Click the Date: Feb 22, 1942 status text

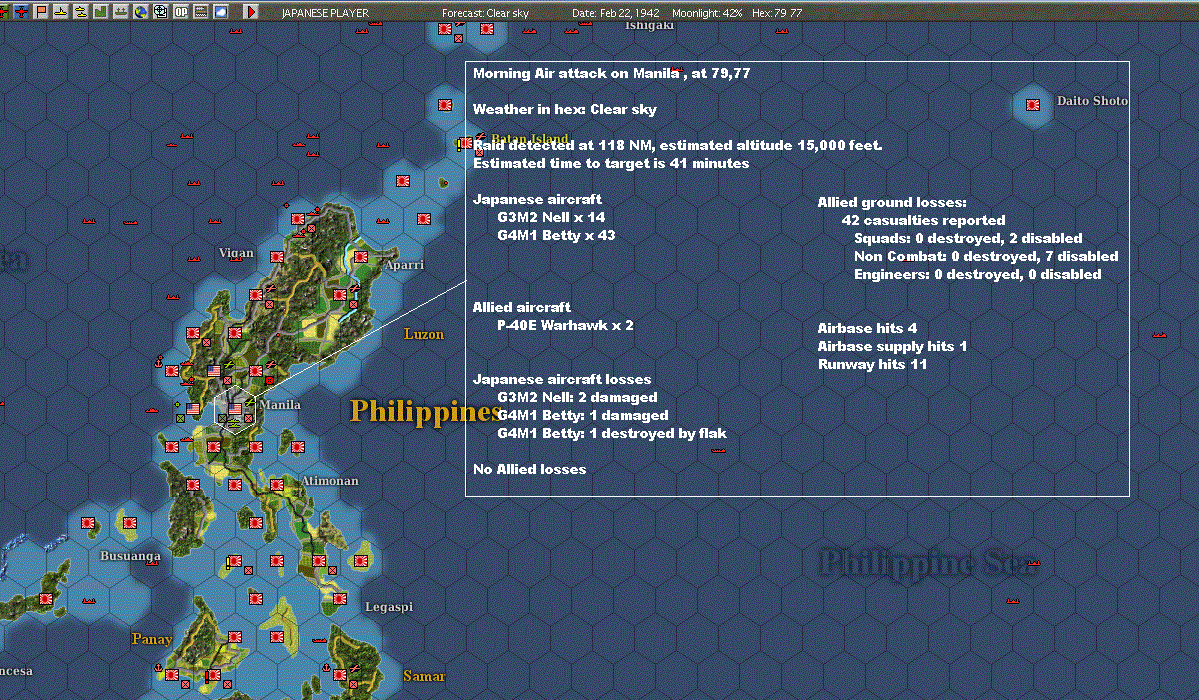(616, 13)
